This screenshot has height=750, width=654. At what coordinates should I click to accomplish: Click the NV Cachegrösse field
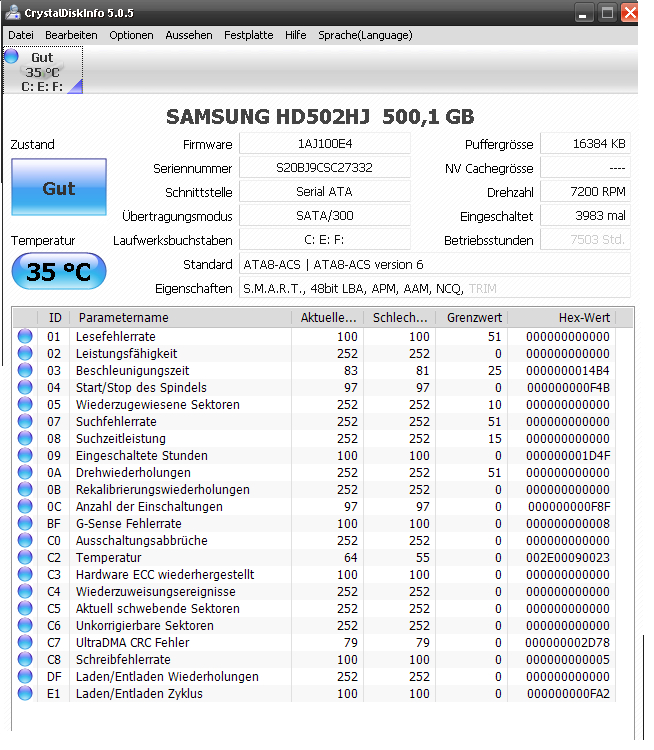tap(585, 167)
